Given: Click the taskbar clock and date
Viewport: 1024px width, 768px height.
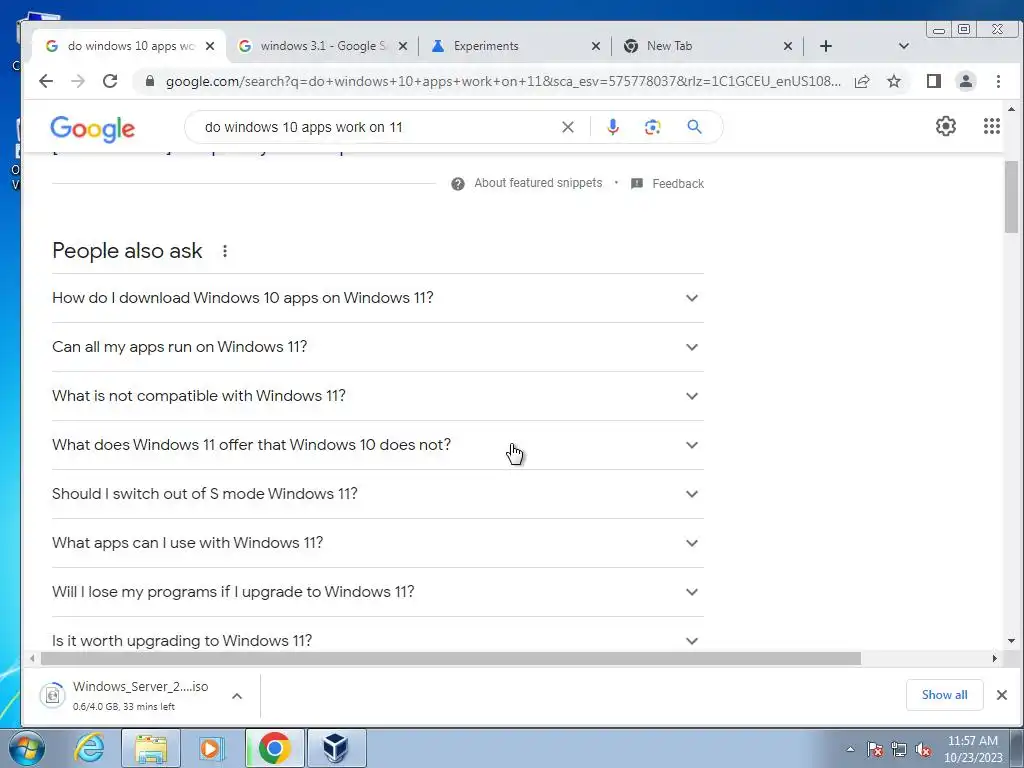Looking at the screenshot, I should pos(972,749).
